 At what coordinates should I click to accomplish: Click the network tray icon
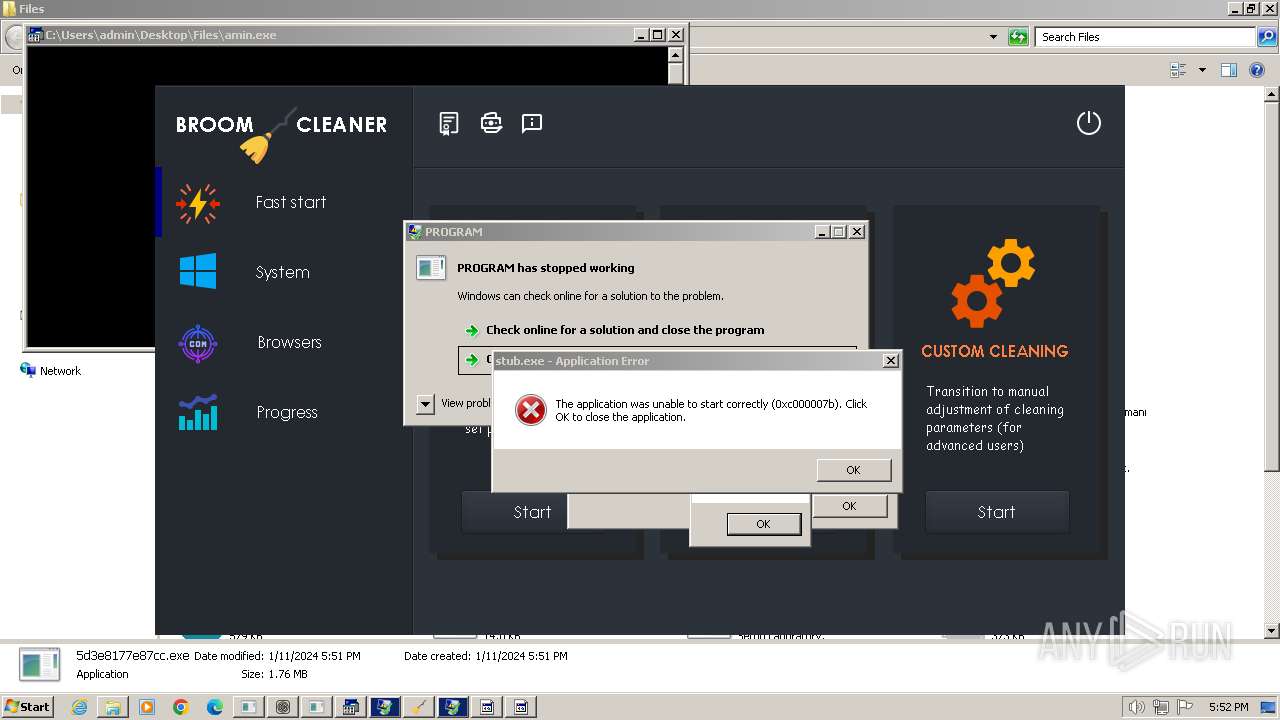coord(1161,707)
